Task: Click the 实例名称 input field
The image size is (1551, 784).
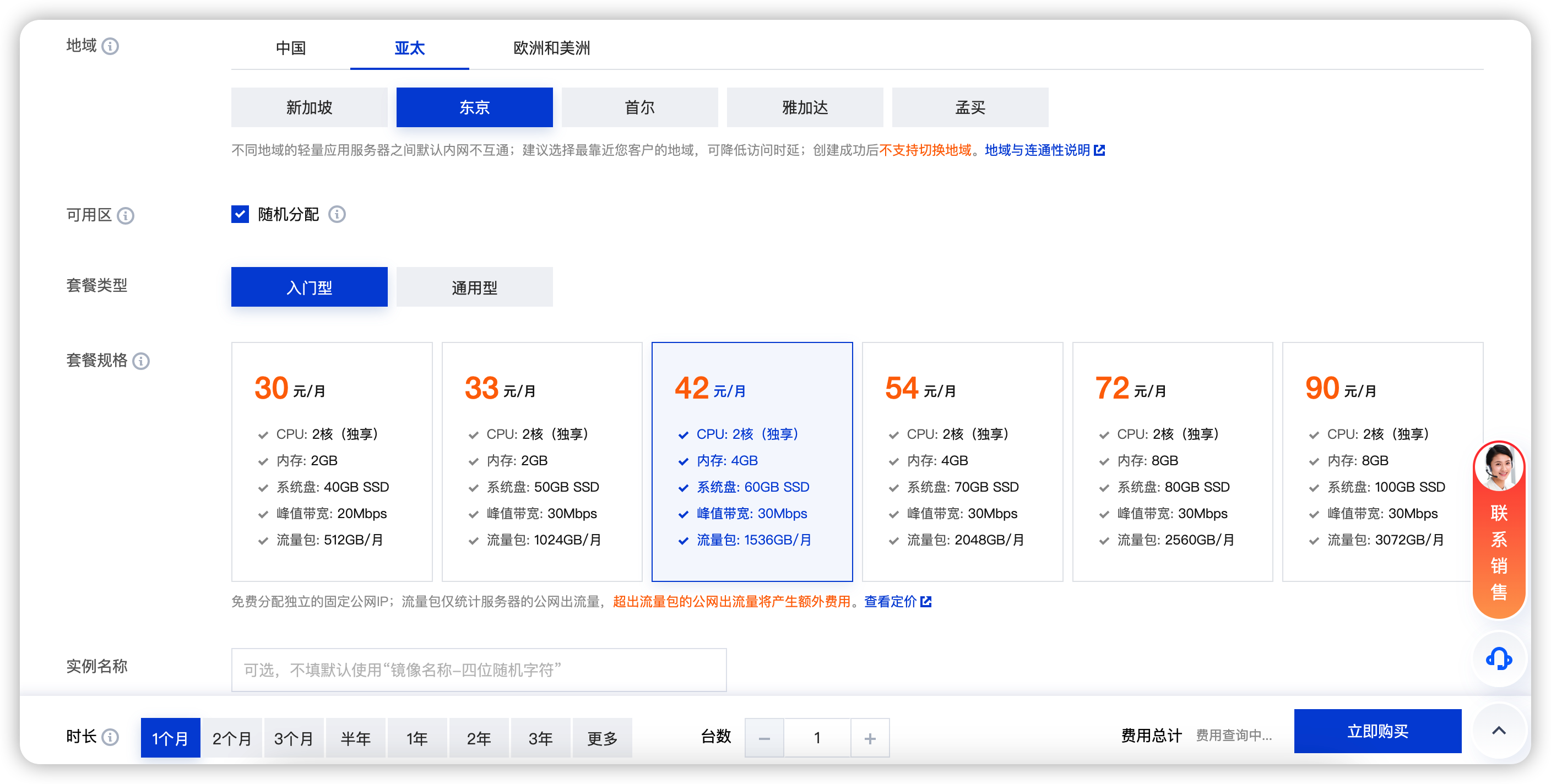Action: pyautogui.click(x=478, y=669)
